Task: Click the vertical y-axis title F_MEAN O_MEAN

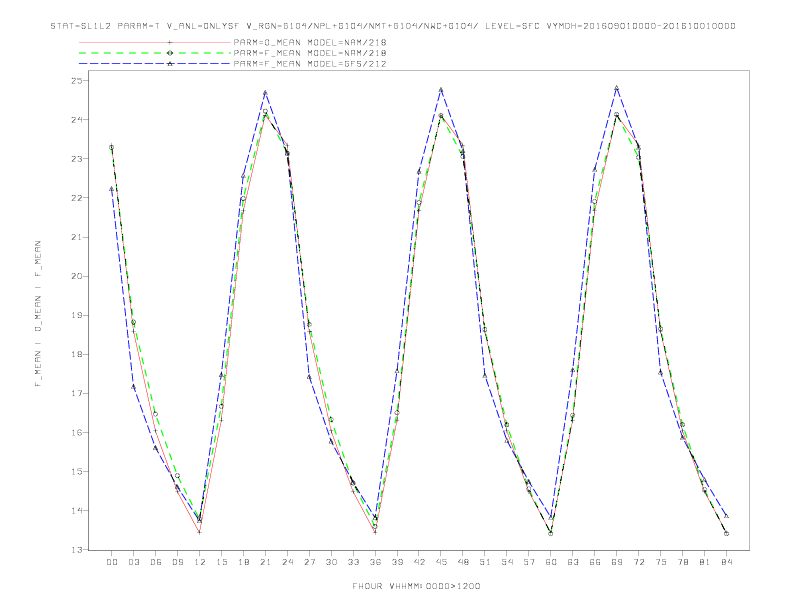Action: (38, 314)
